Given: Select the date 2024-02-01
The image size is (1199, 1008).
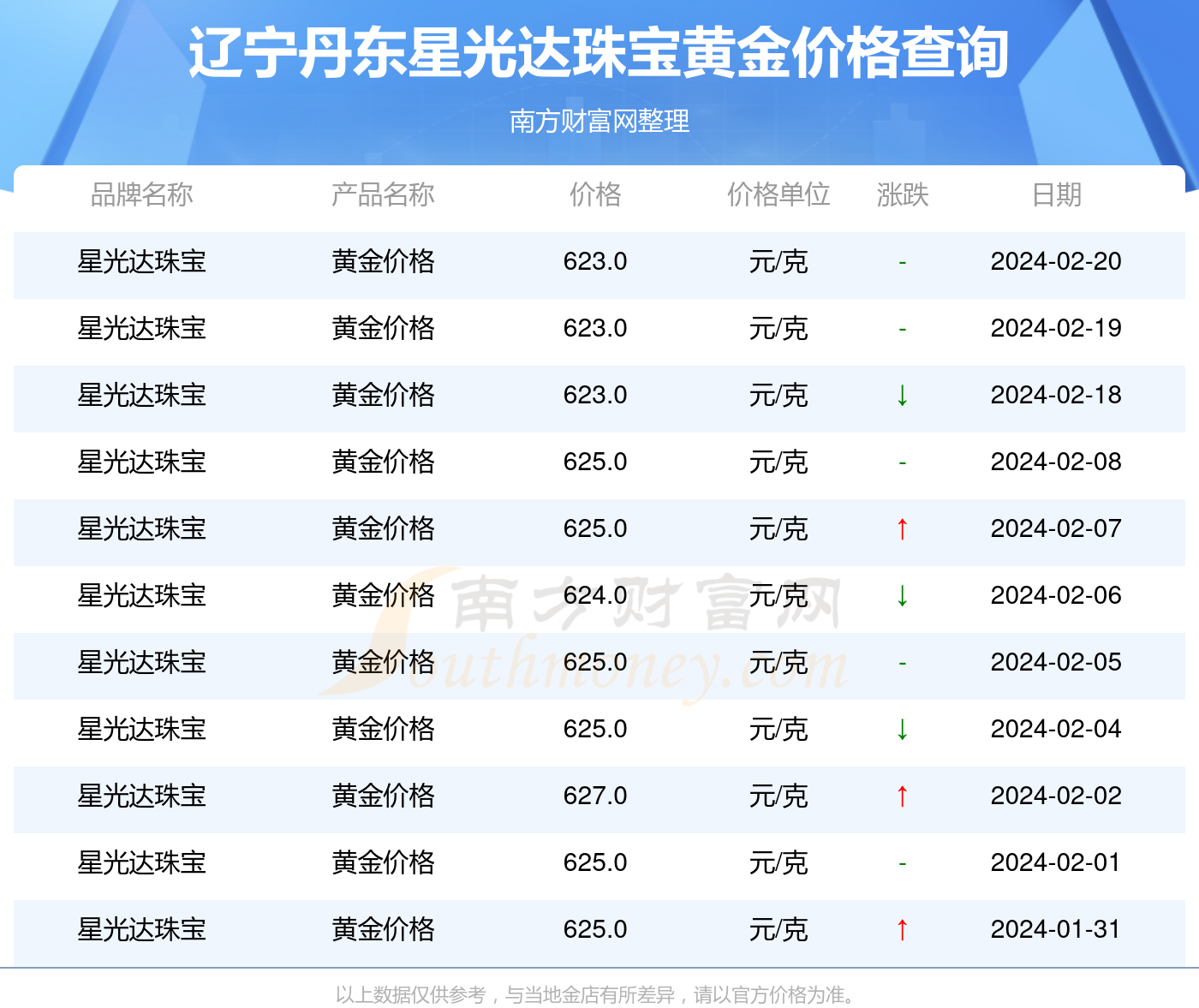Looking at the screenshot, I should tap(1056, 862).
